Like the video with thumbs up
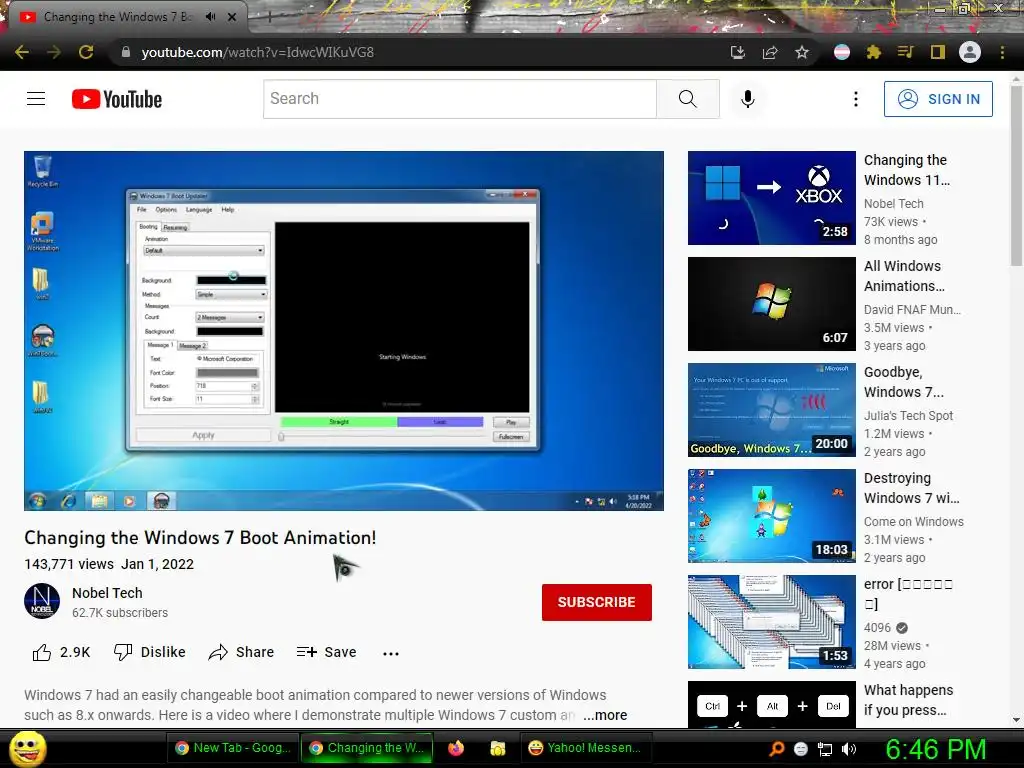The height and width of the screenshot is (768, 1024). 61,652
